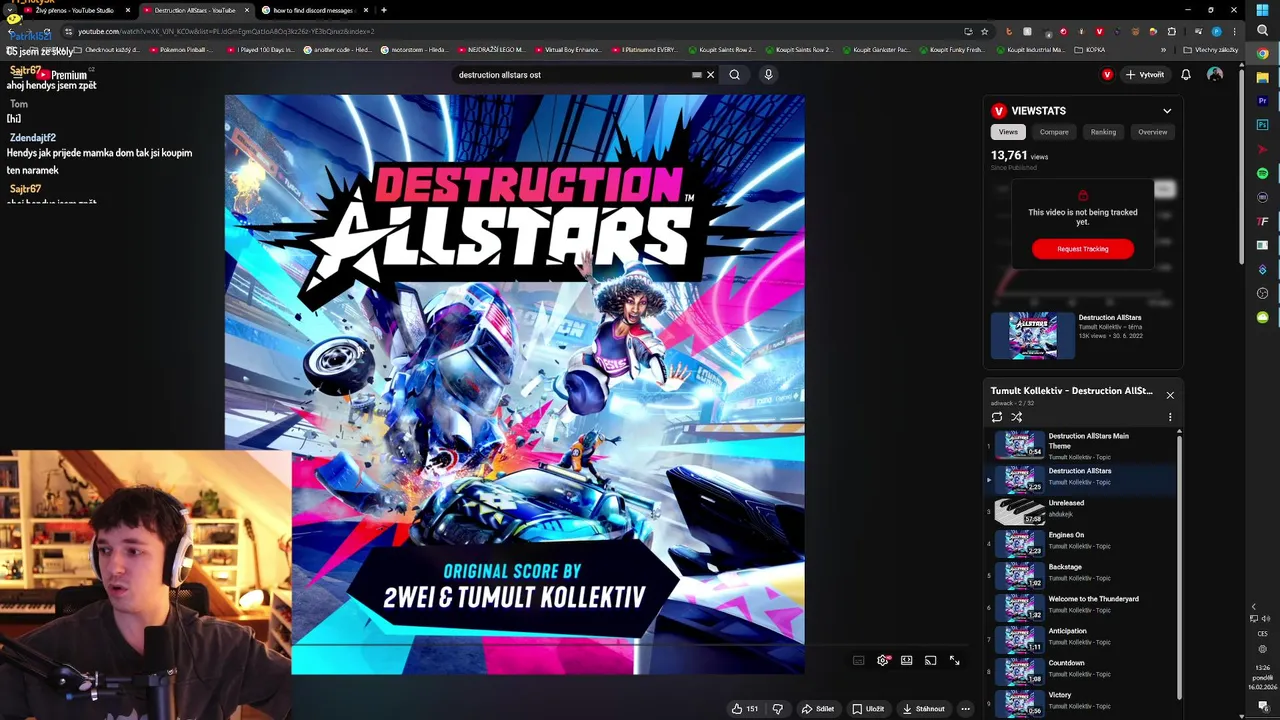Image resolution: width=1280 pixels, height=720 pixels.
Task: Click the YouTube search magnifier button
Action: pyautogui.click(x=734, y=74)
